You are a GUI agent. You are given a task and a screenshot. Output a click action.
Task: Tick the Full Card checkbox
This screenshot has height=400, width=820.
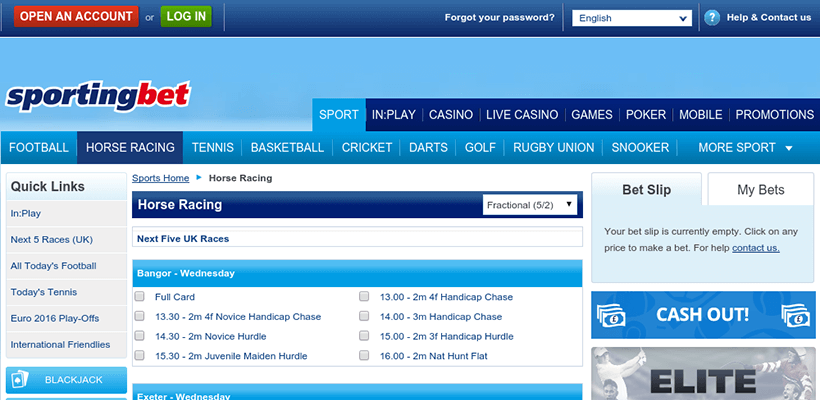click(x=140, y=296)
